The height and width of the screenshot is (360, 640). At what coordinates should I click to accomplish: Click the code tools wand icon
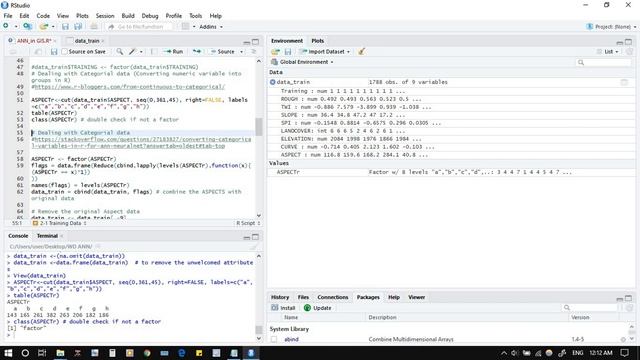(132, 51)
